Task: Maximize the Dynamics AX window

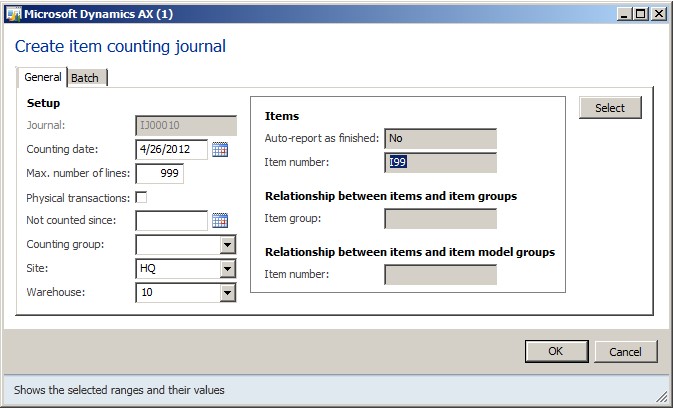Action: 640,14
